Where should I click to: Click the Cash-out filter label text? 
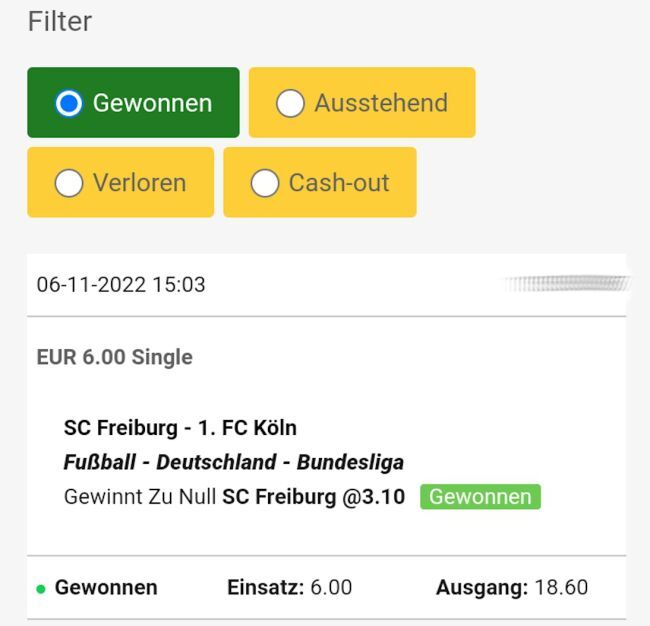coord(339,183)
